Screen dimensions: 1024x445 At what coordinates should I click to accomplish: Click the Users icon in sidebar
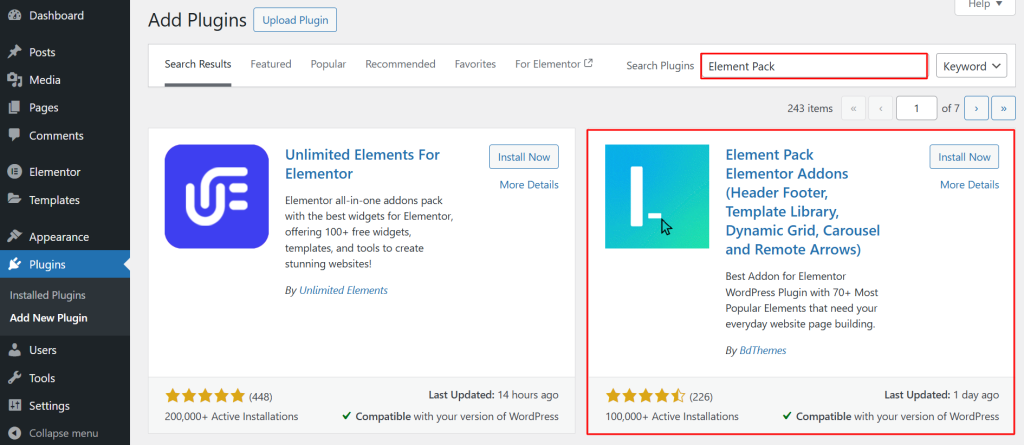[x=14, y=351]
